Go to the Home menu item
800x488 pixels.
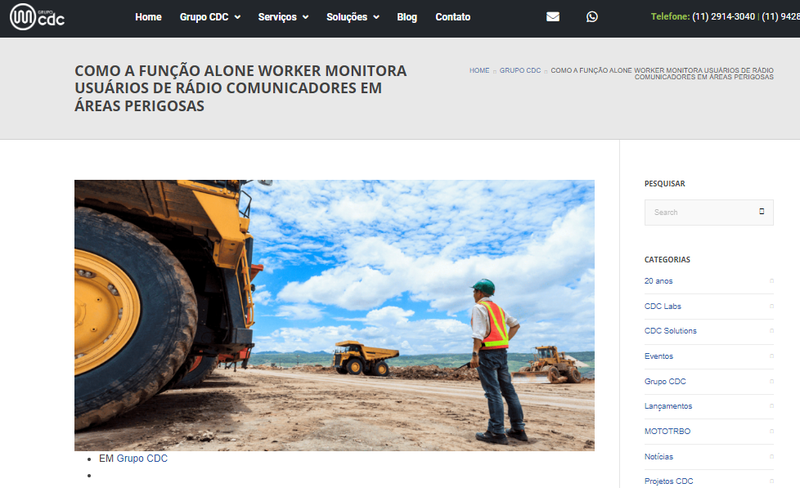(x=148, y=17)
